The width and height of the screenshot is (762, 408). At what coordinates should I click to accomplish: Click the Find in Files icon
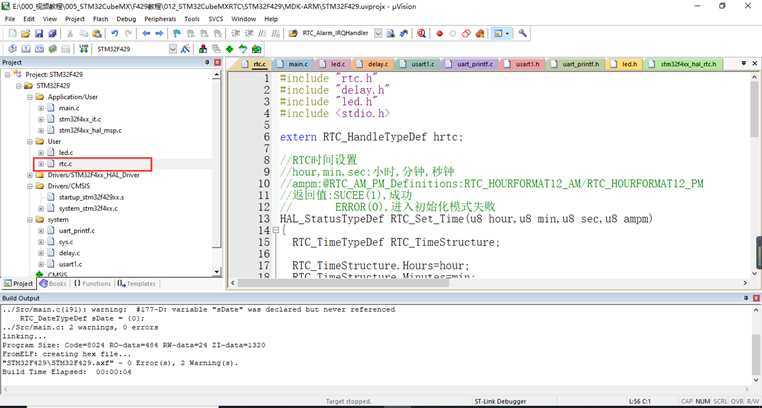click(x=293, y=34)
